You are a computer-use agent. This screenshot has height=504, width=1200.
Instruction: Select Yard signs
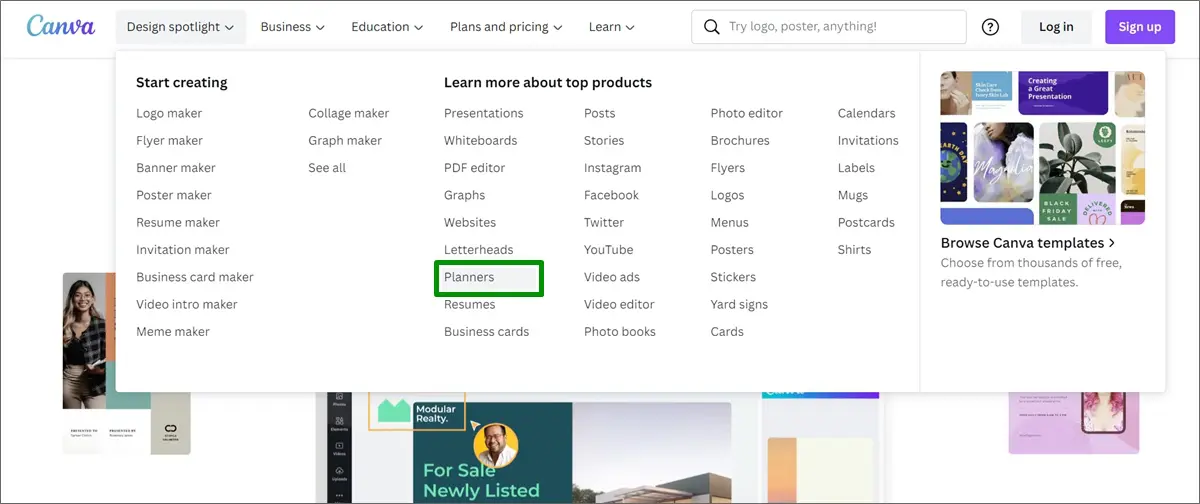coord(739,304)
